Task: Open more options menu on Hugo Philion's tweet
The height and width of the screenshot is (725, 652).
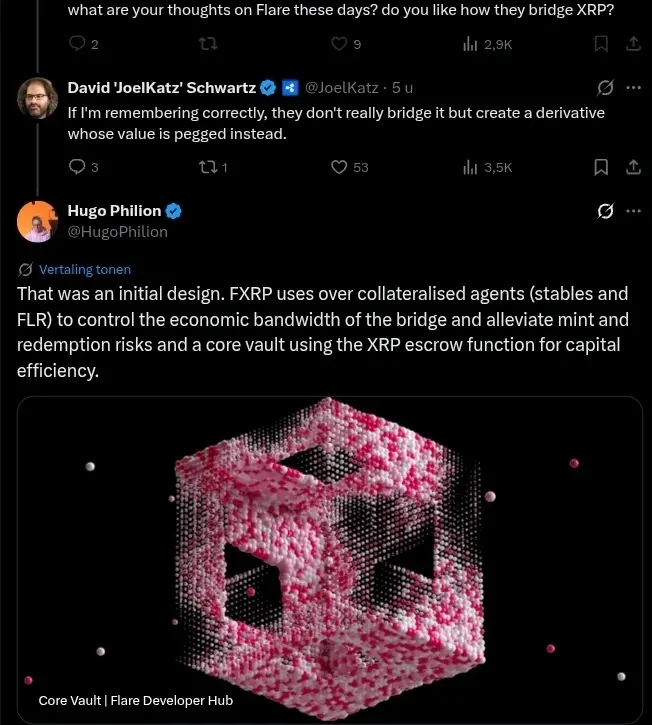Action: click(633, 211)
